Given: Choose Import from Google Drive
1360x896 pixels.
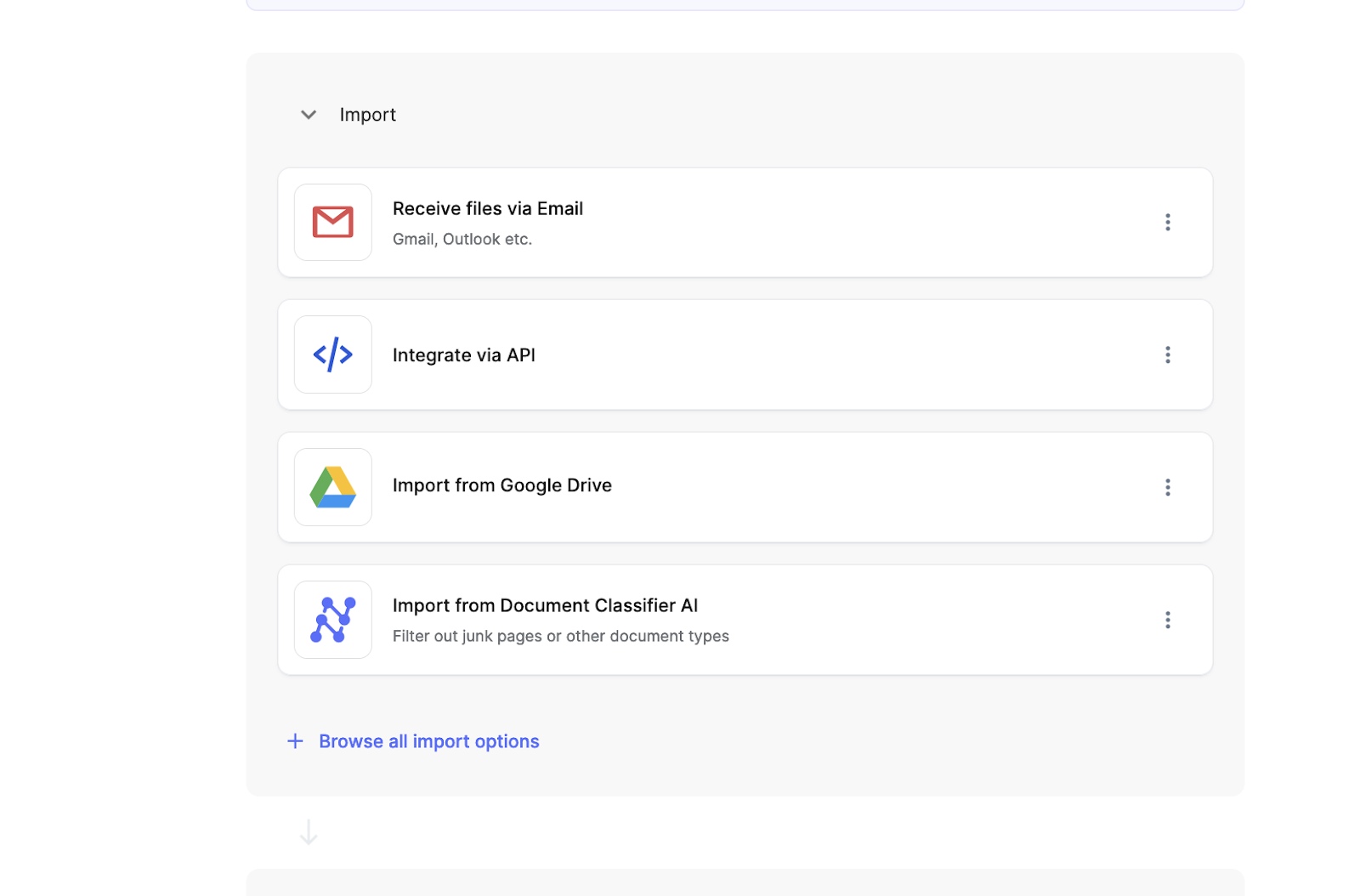Looking at the screenshot, I should (x=501, y=485).
